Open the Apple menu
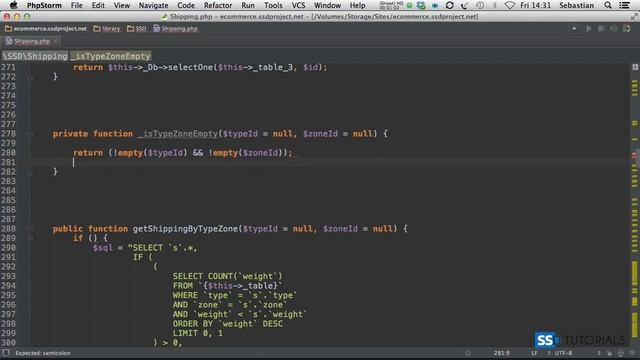Screen dimensions: 640x360 tap(13, 5)
